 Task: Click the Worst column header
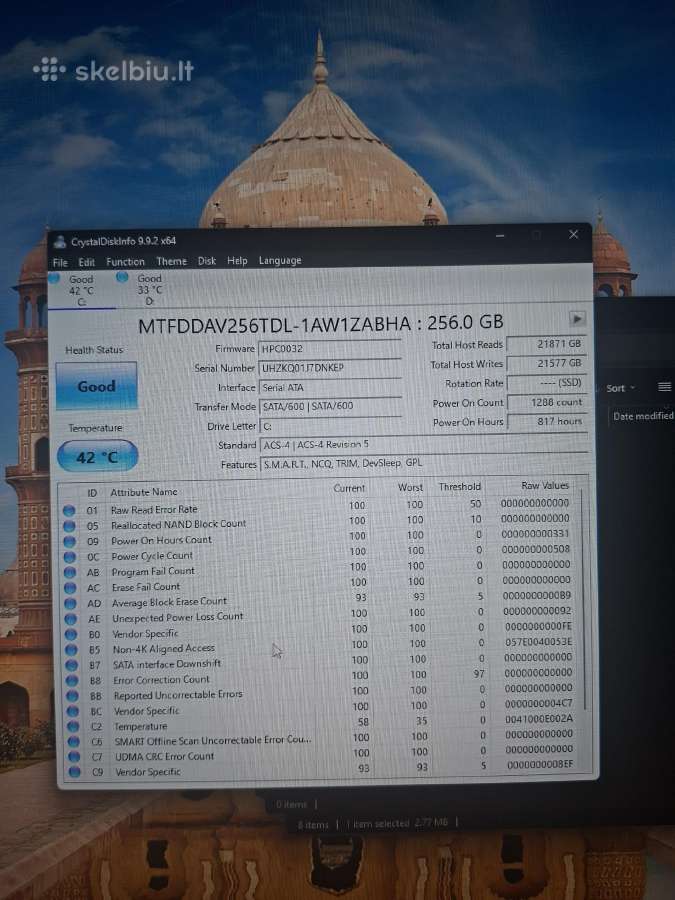(410, 487)
